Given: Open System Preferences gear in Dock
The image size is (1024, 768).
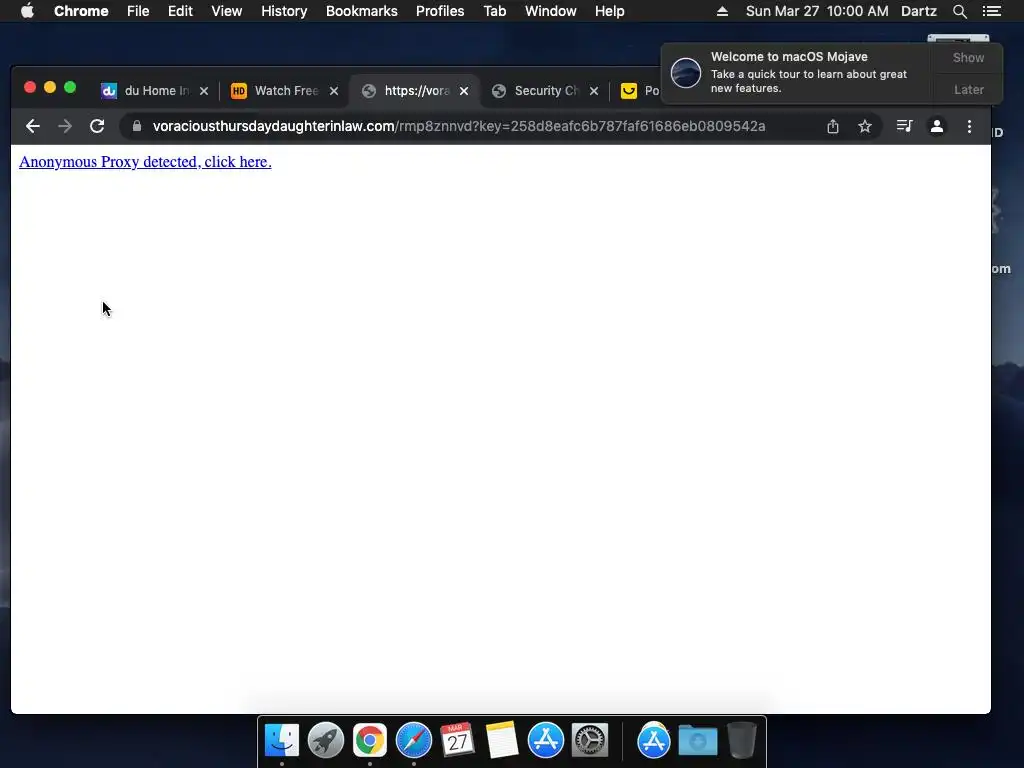Looking at the screenshot, I should click(x=590, y=741).
